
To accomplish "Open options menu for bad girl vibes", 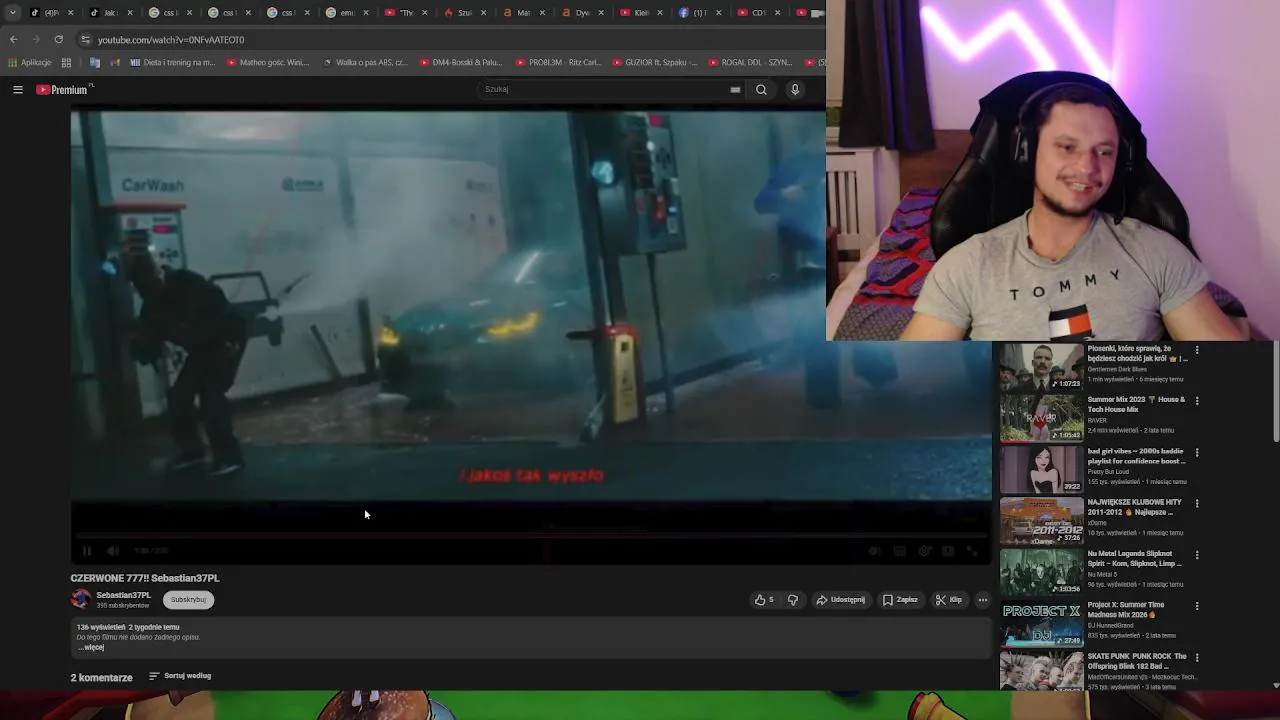I will [1197, 452].
